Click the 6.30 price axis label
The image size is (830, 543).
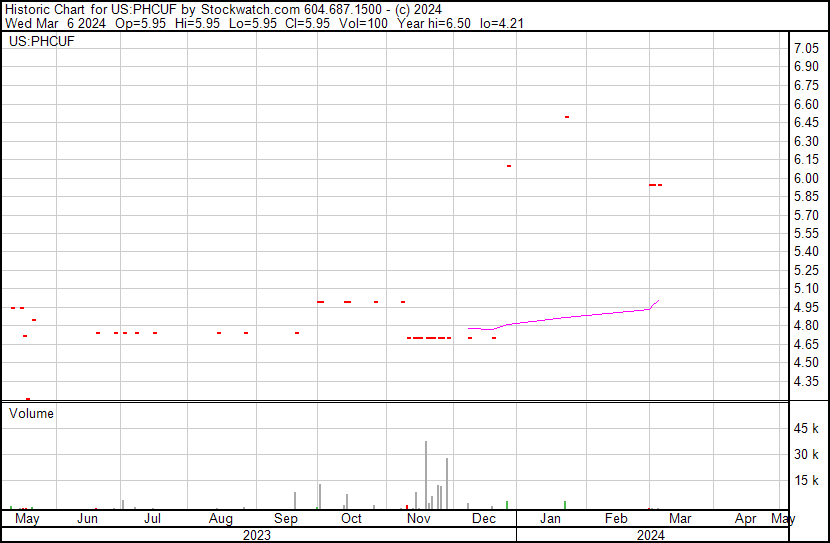point(806,141)
